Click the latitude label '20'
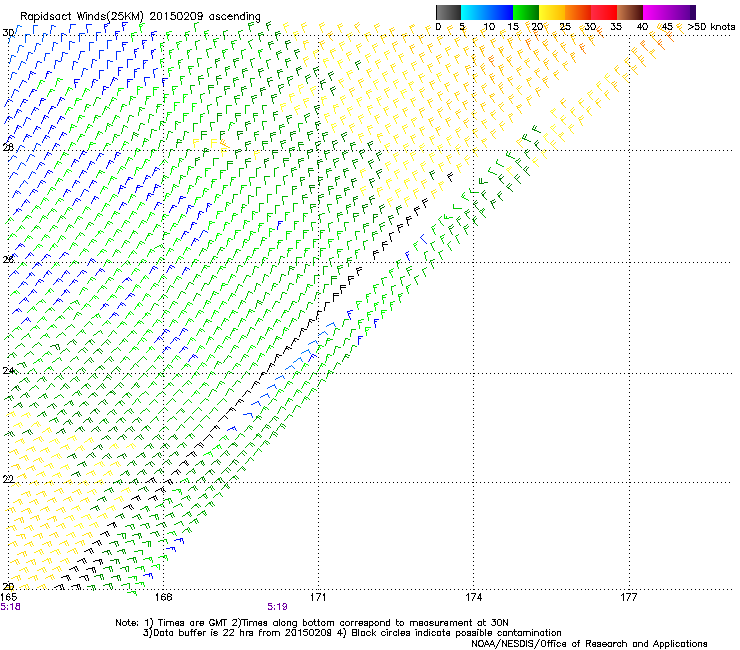740x650 pixels. [x=8, y=586]
